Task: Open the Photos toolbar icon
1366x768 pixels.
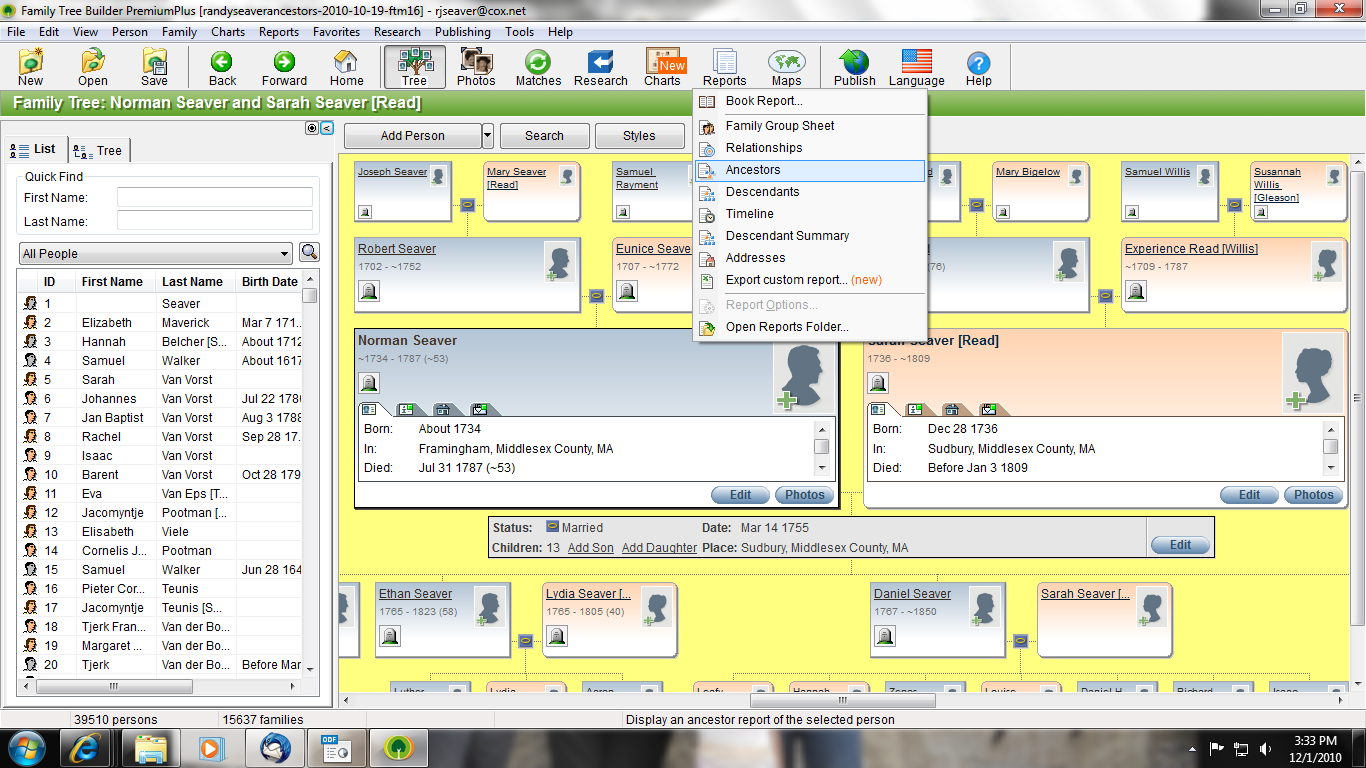Action: click(476, 67)
